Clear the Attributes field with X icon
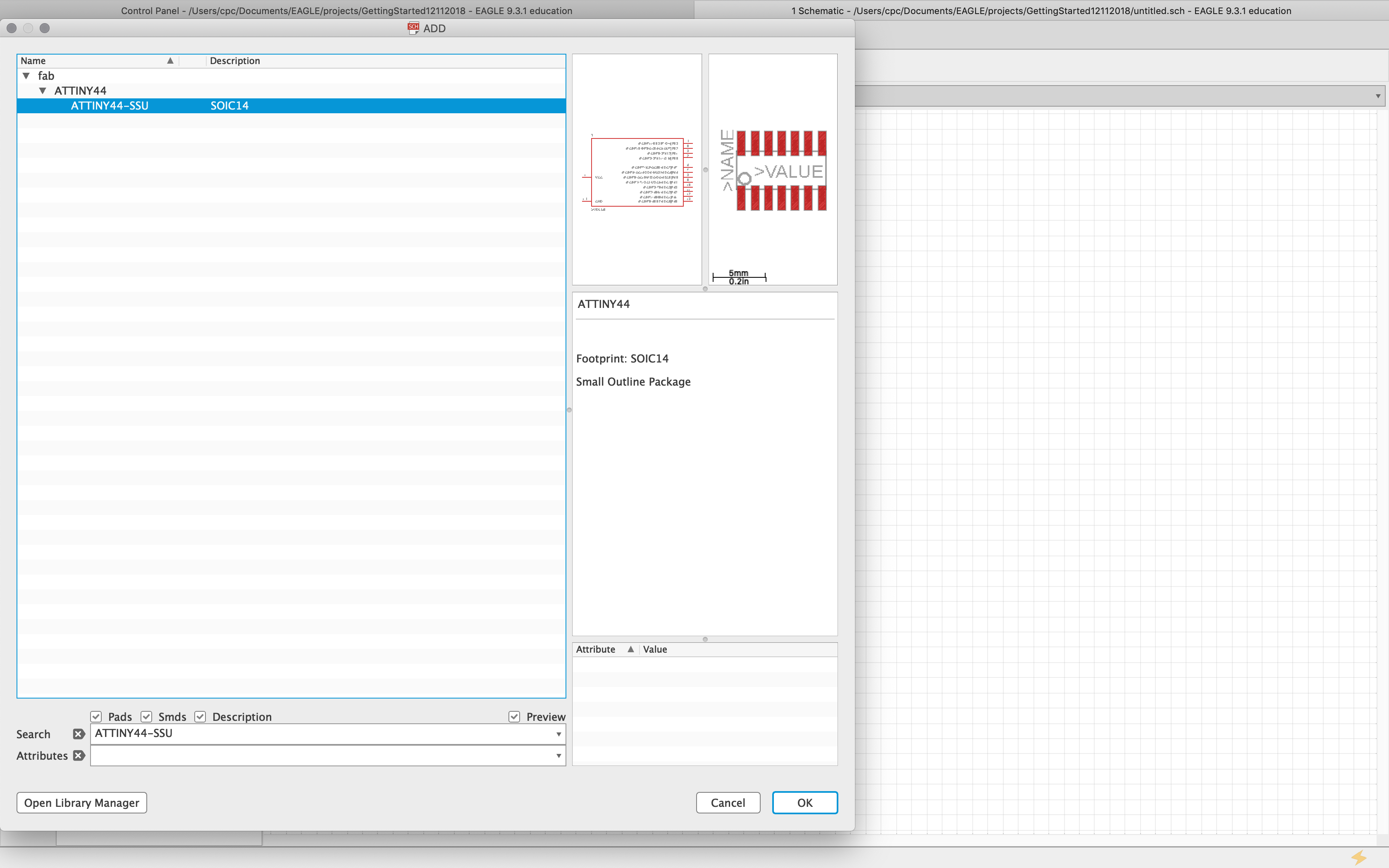 [79, 756]
